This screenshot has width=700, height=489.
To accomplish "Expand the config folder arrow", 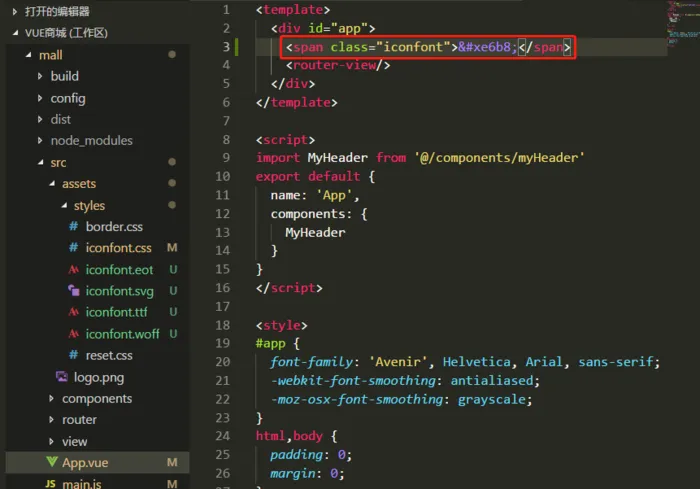I will coord(40,98).
